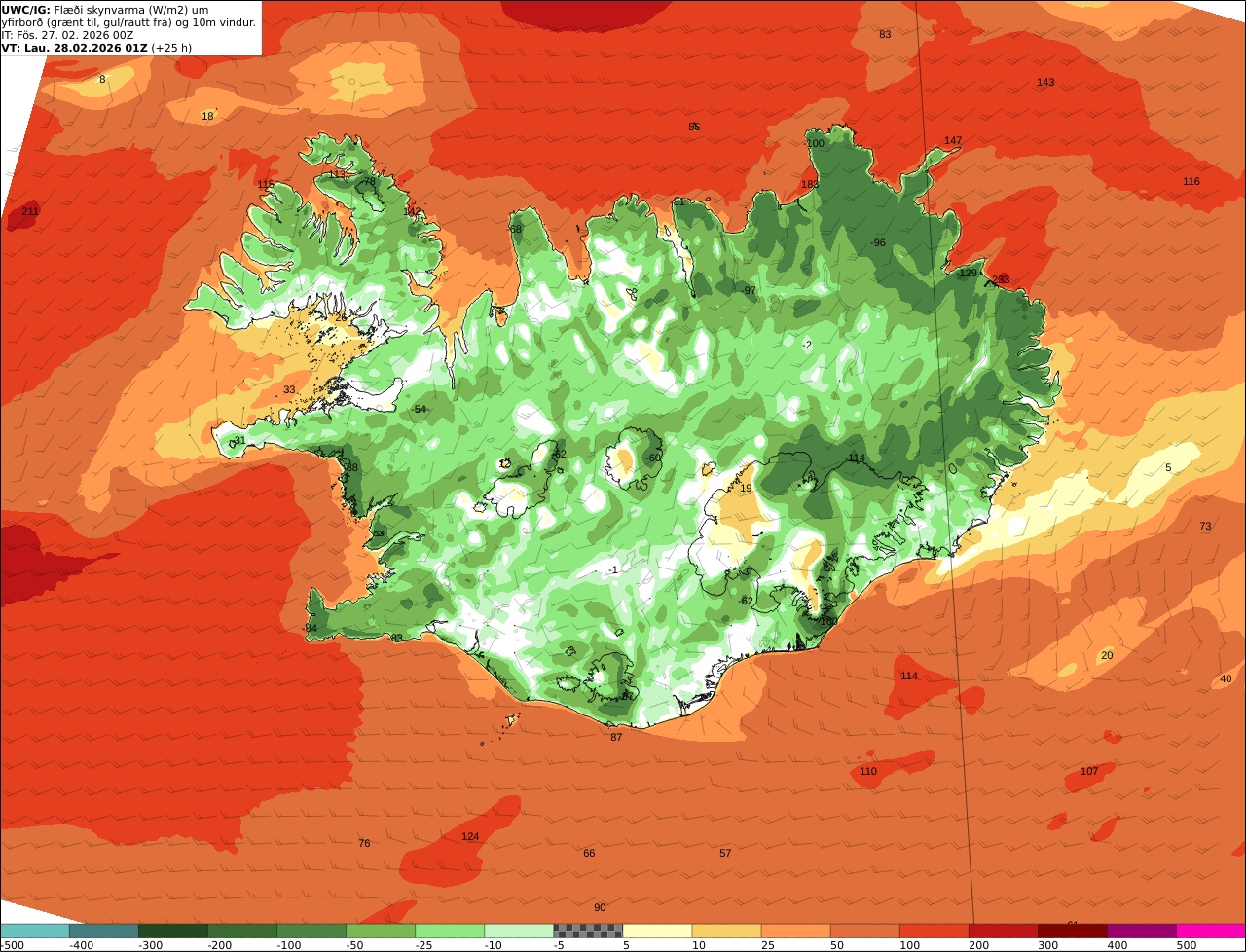
Task: Click the map value '-2' in the northeast highlands
Action: coord(806,345)
